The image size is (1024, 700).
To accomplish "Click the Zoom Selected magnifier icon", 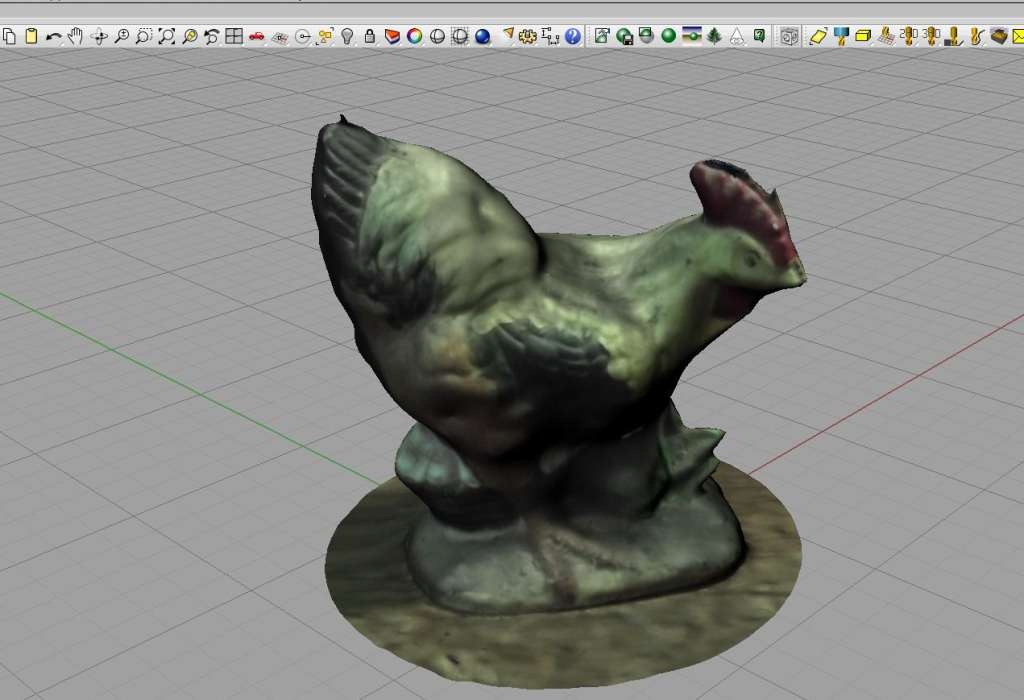I will (x=189, y=37).
